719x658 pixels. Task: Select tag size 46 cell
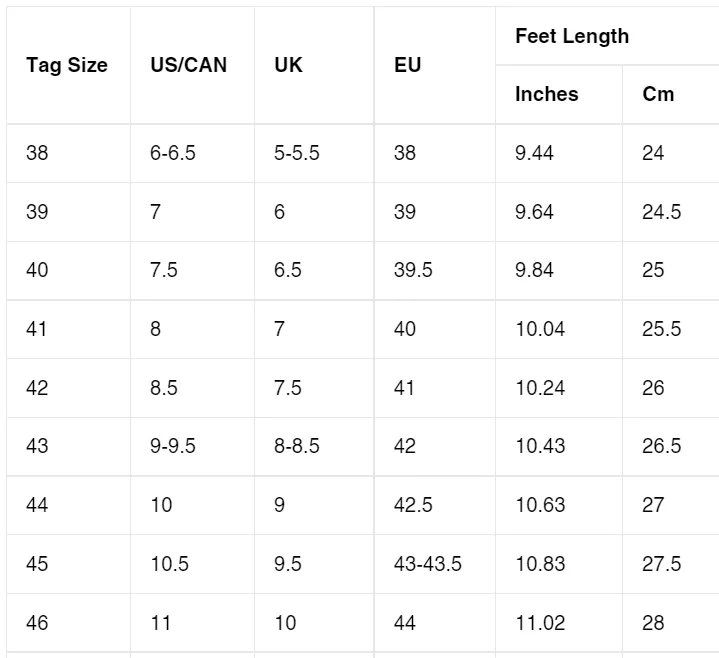pyautogui.click(x=68, y=623)
